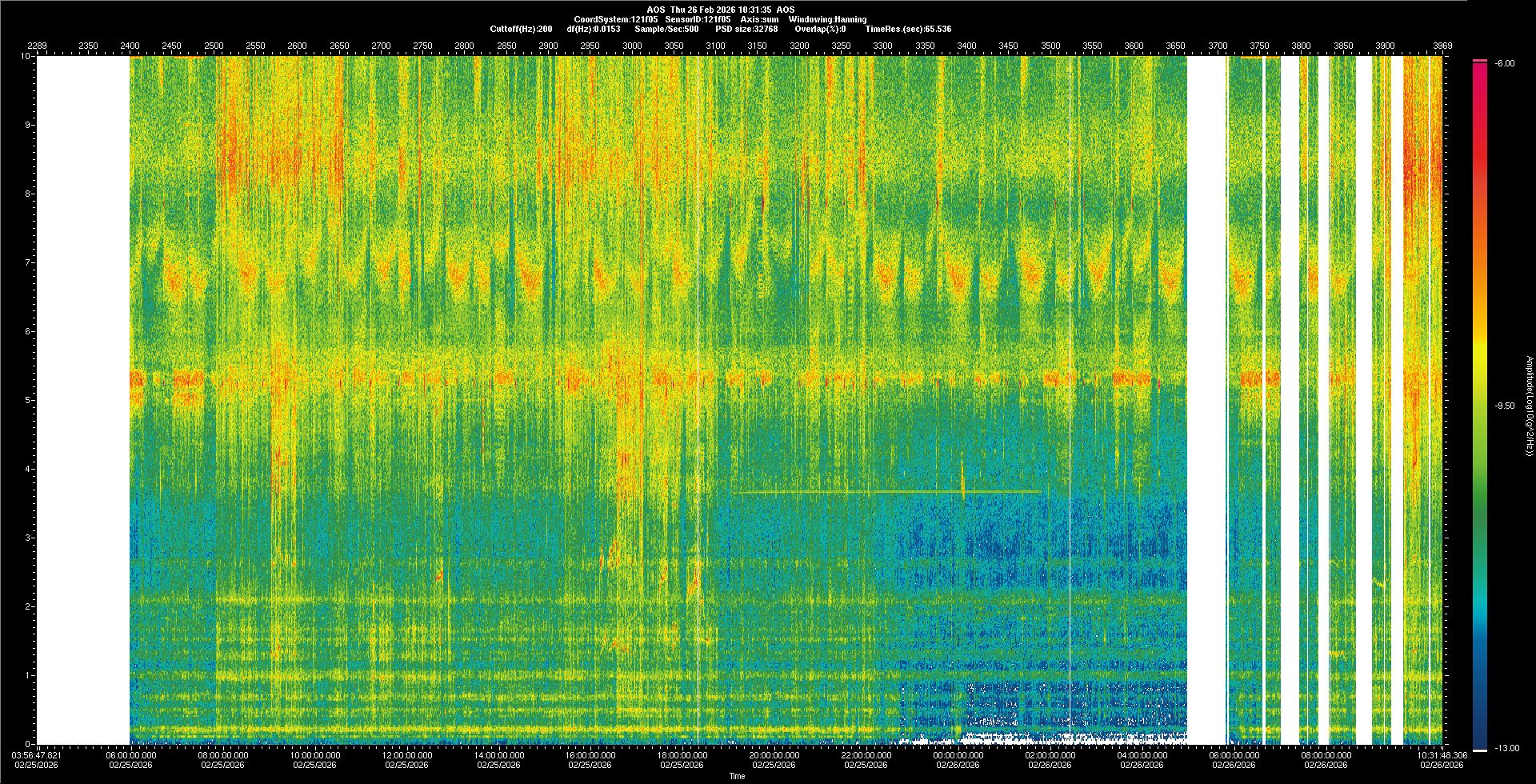Viewport: 1536px width, 784px height.
Task: Click the -6.00 maximum on color scale
Action: [1504, 63]
